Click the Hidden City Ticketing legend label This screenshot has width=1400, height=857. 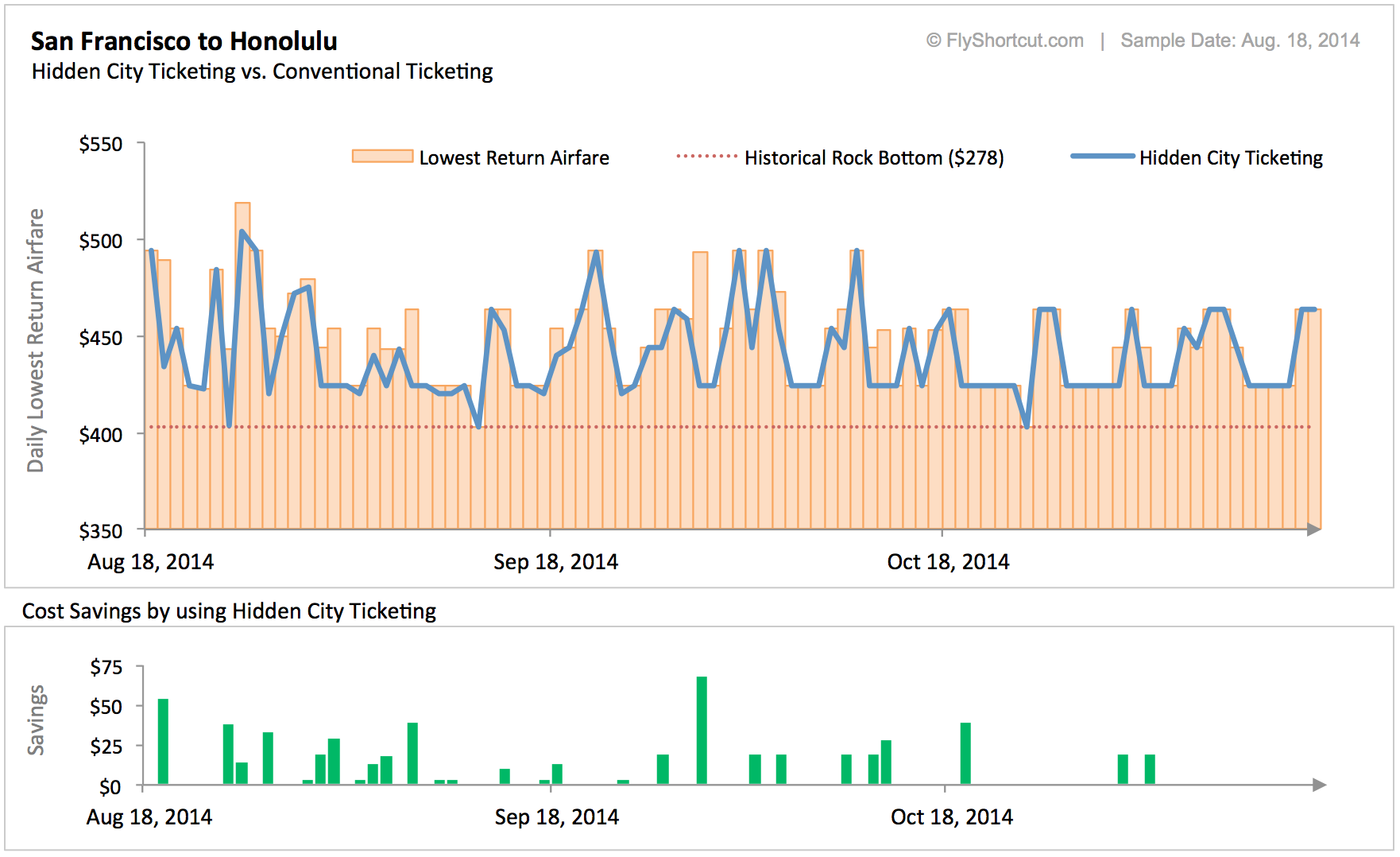point(1232,158)
